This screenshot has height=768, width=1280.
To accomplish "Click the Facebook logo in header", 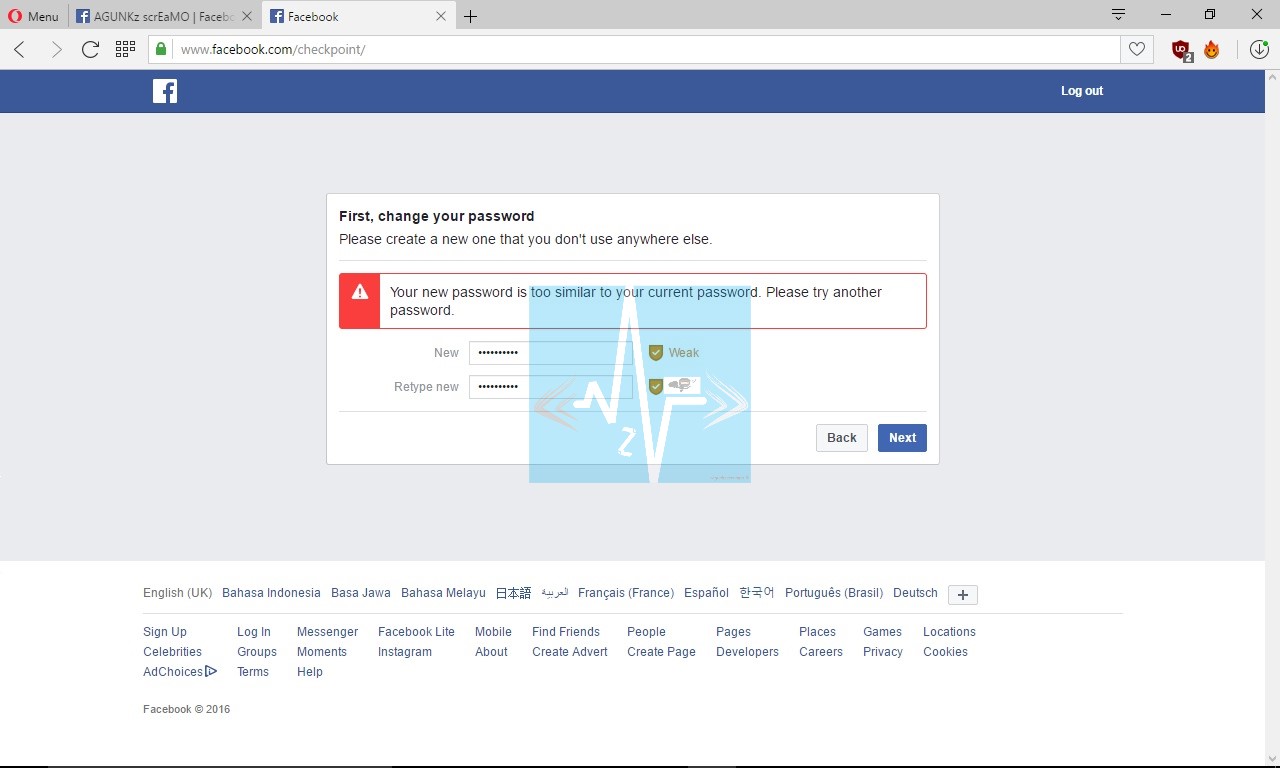I will pos(165,91).
